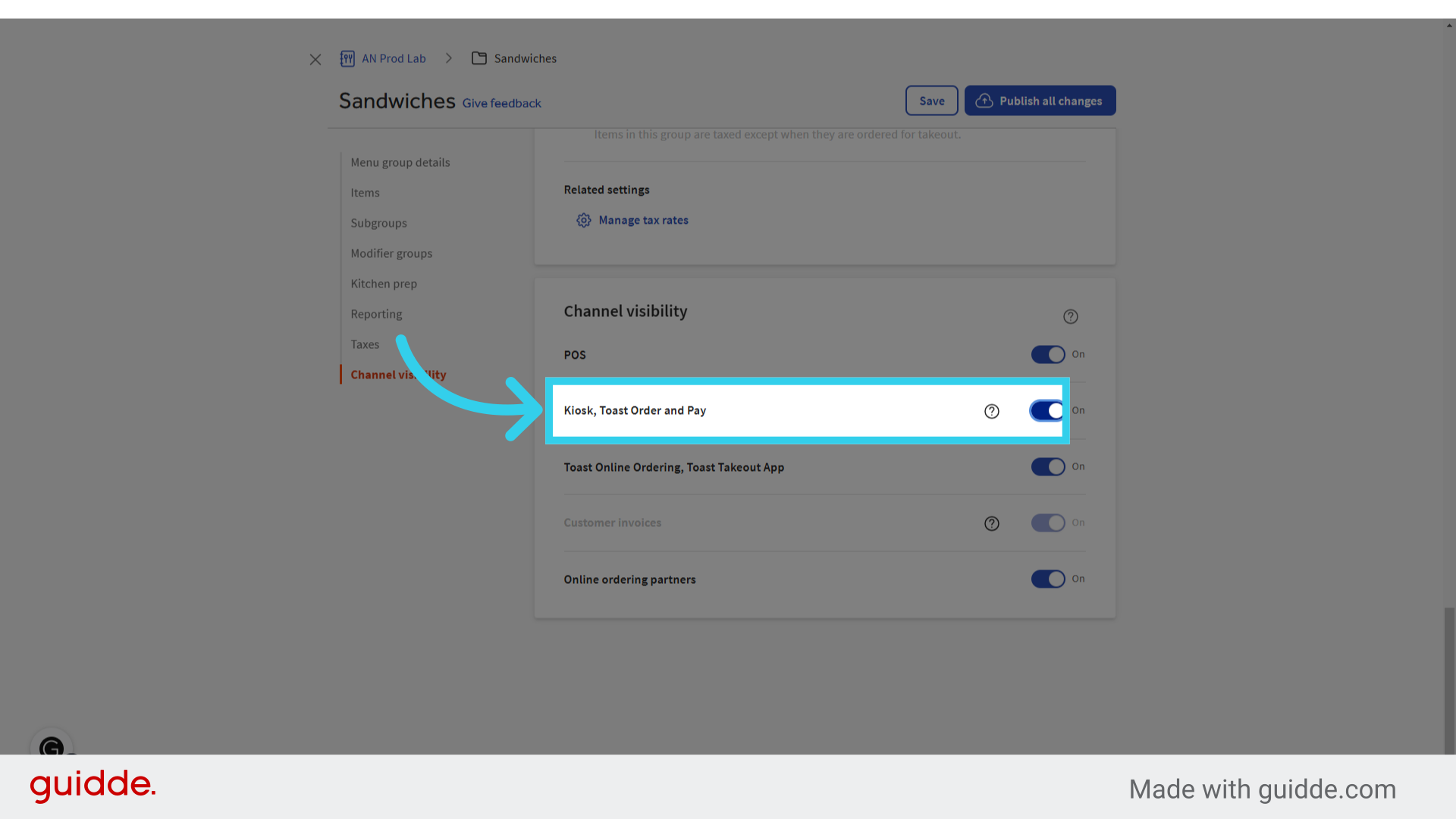
Task: Open the Give feedback link
Action: (x=502, y=103)
